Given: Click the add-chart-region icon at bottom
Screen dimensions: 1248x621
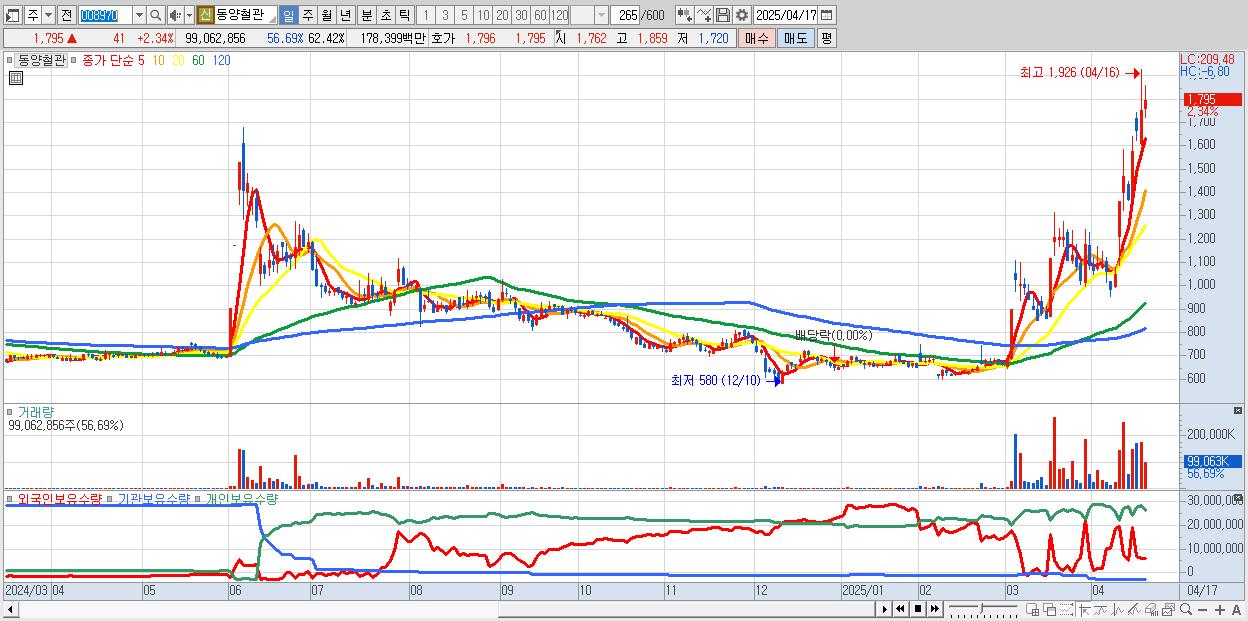Looking at the screenshot, I should [1032, 610].
